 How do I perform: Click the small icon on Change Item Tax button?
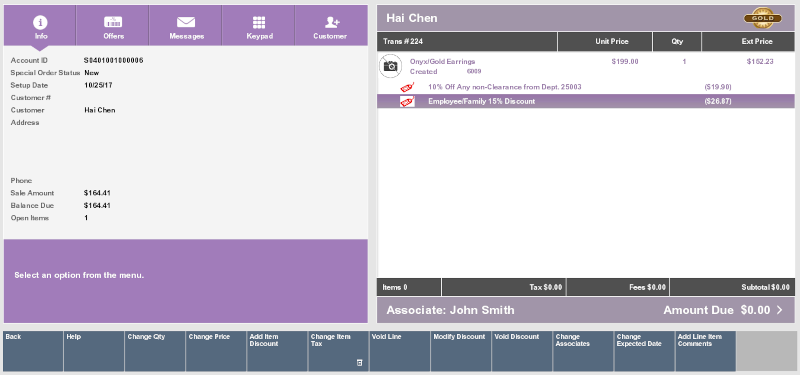[359, 363]
